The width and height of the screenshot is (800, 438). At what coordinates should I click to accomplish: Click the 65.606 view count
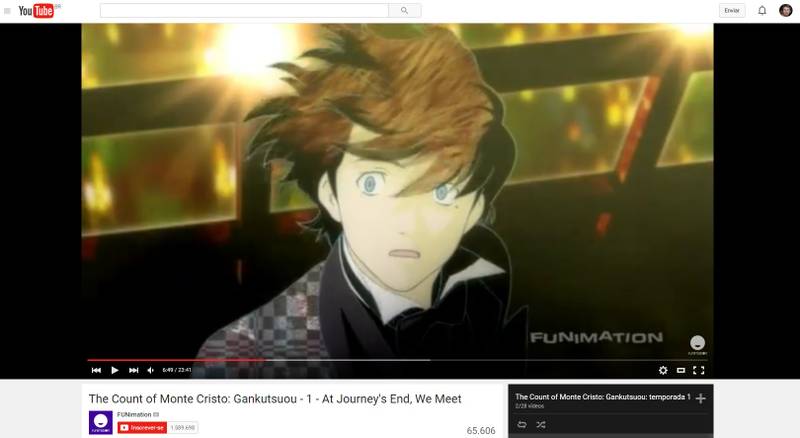point(481,431)
